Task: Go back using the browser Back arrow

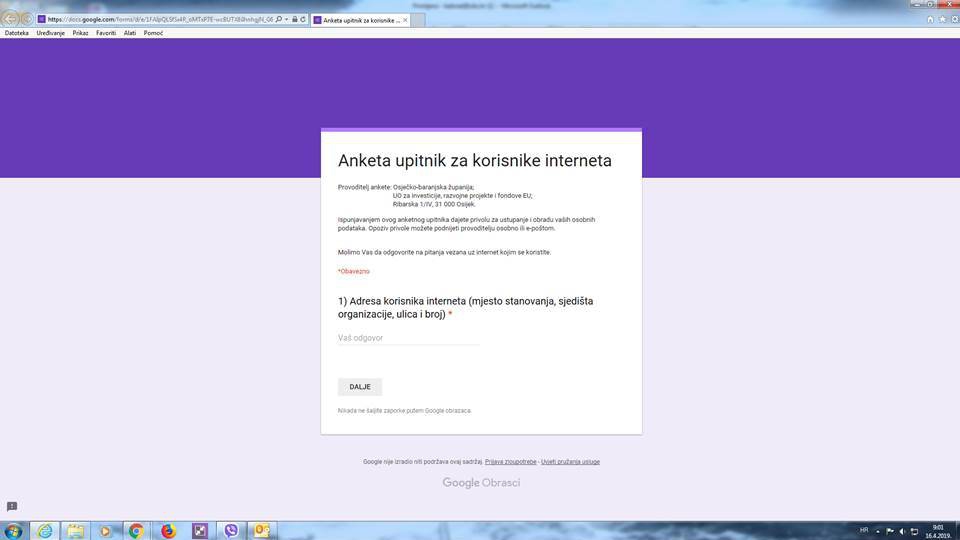Action: point(11,19)
